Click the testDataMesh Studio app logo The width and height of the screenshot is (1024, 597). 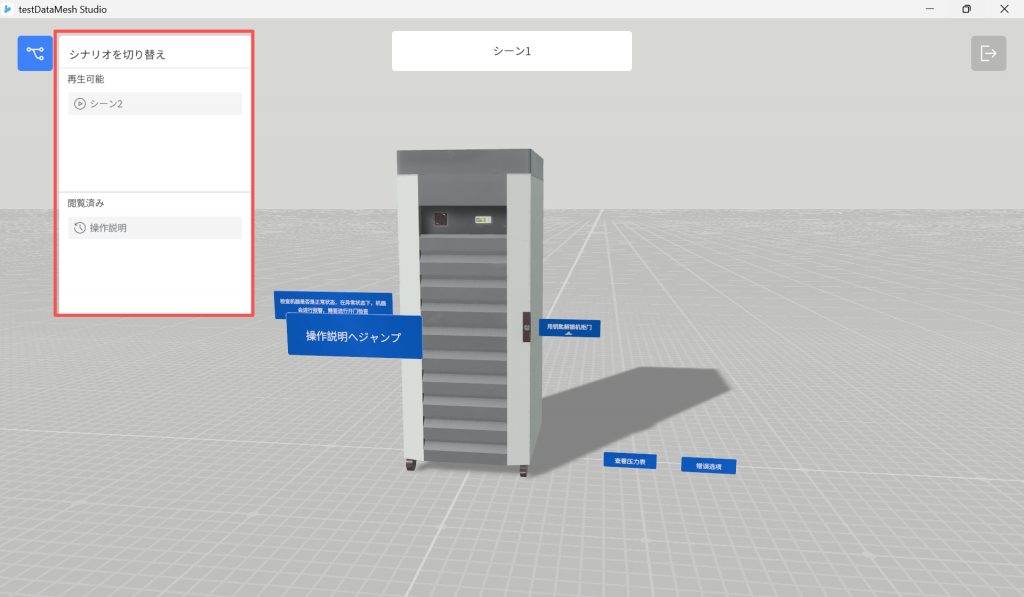point(8,9)
